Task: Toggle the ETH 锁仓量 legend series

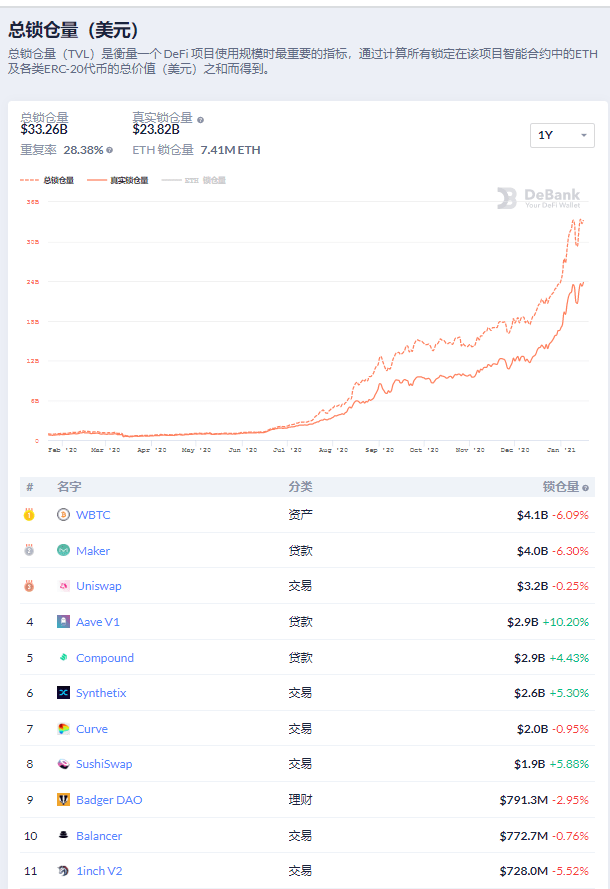Action: point(194,180)
